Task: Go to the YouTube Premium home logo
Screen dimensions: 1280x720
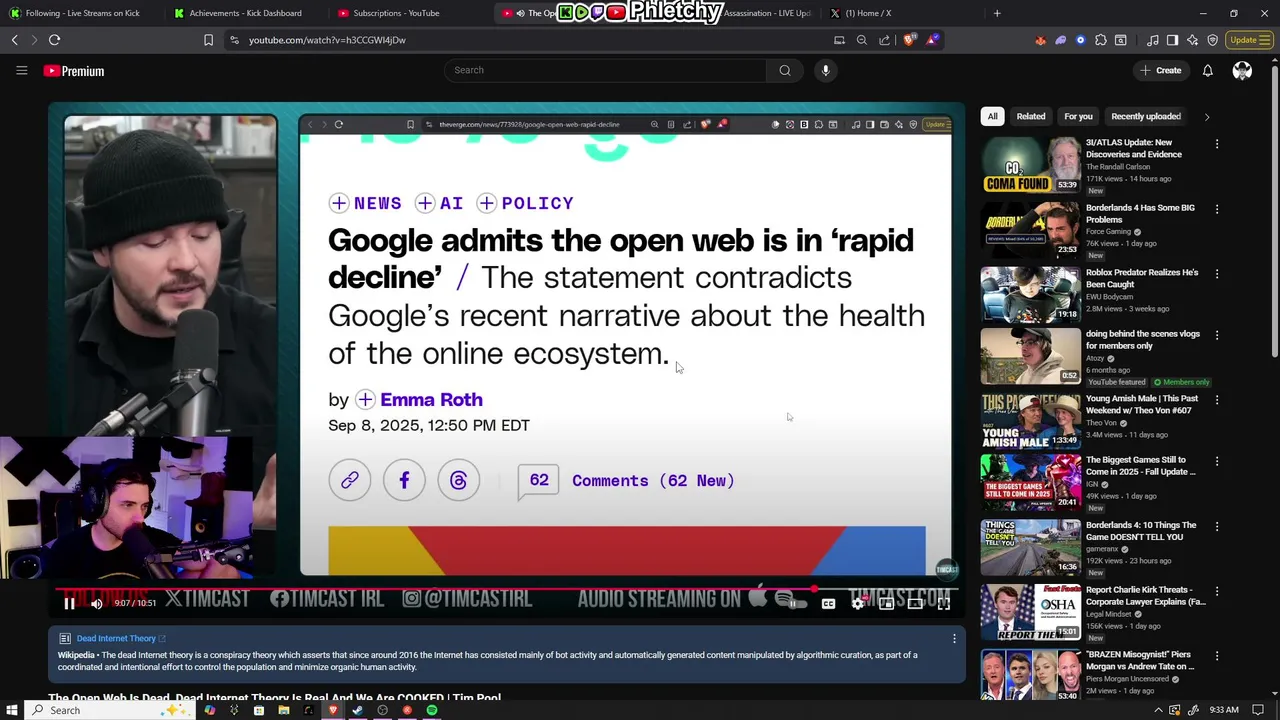Action: (x=74, y=71)
